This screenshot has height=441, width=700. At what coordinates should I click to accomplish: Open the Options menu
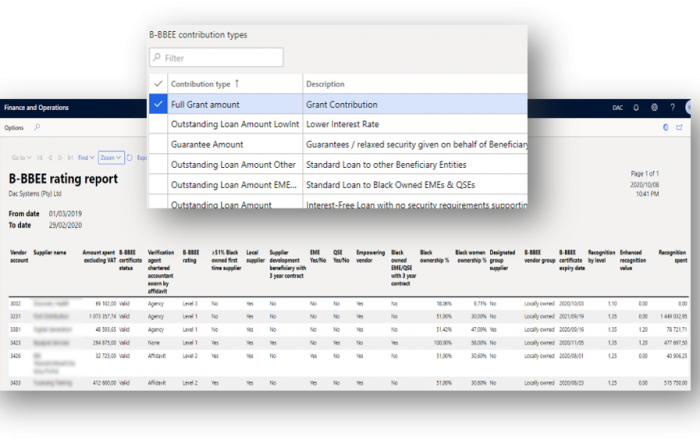[x=14, y=128]
